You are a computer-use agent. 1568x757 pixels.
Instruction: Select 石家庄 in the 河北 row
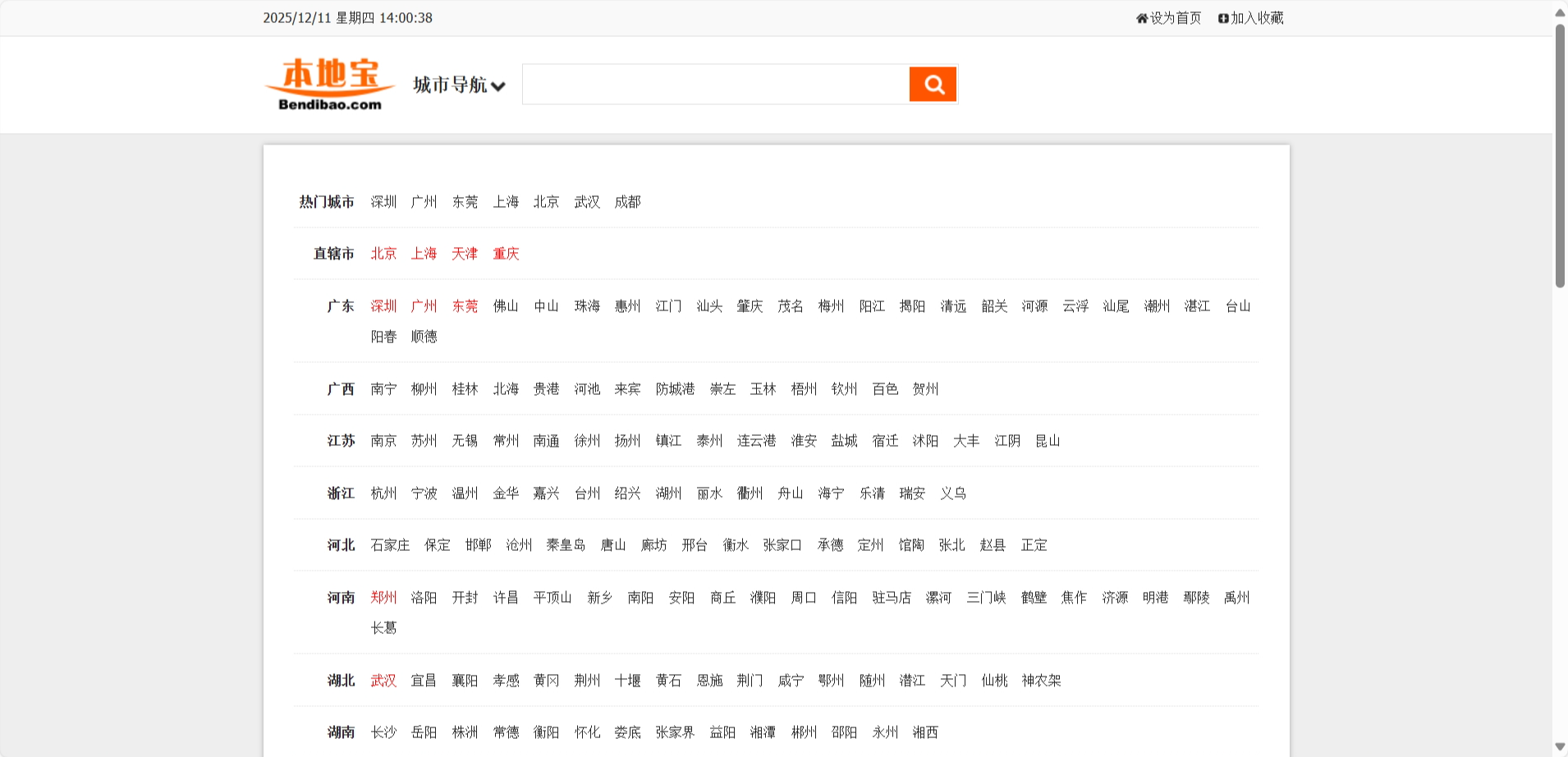point(390,545)
